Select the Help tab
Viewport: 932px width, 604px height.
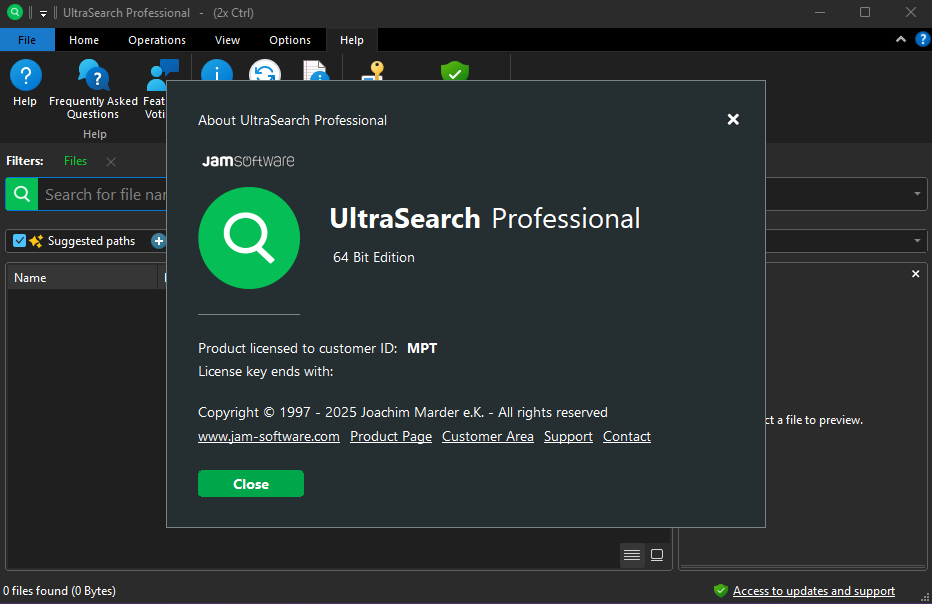click(351, 40)
